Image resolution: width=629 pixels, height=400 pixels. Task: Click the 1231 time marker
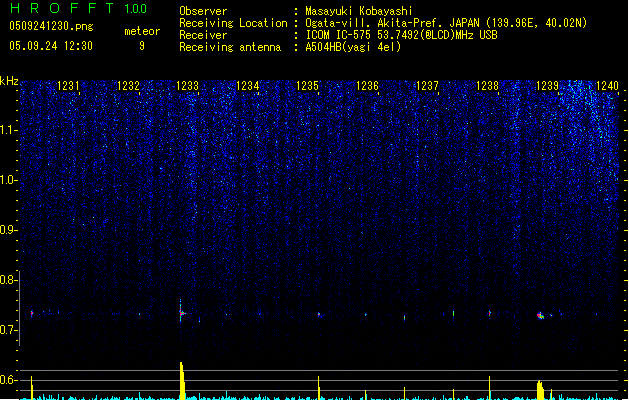coord(68,86)
